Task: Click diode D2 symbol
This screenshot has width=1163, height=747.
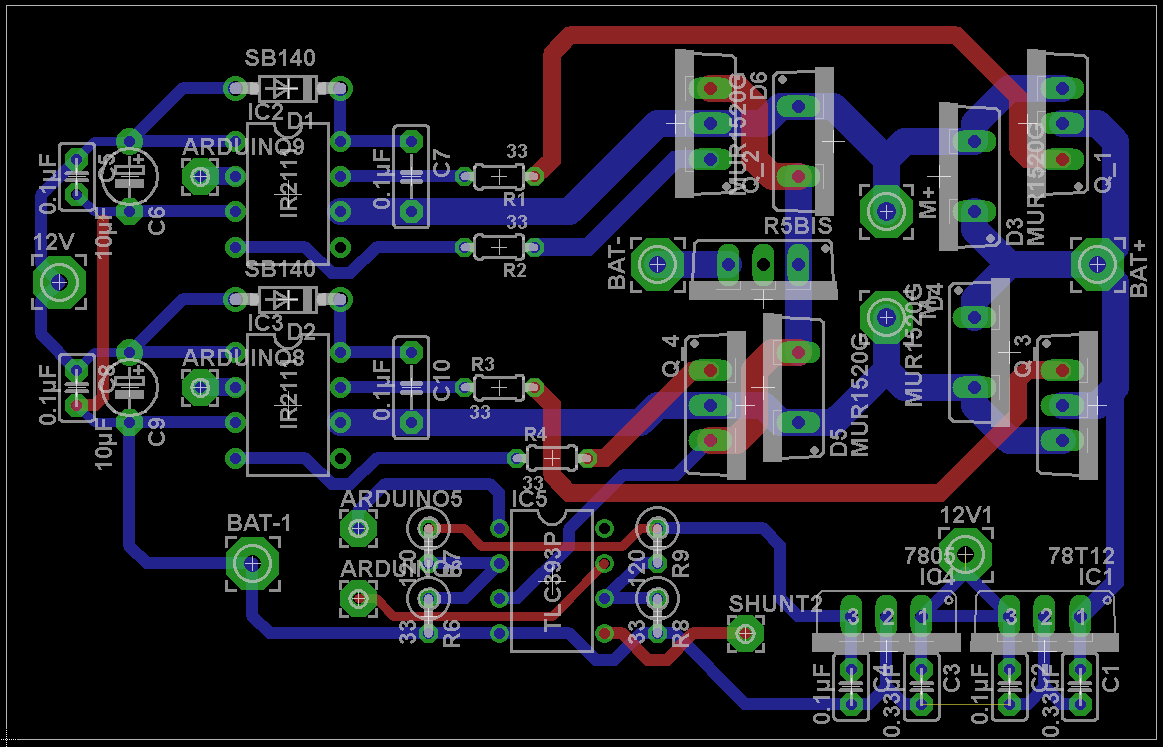Action: click(x=287, y=300)
